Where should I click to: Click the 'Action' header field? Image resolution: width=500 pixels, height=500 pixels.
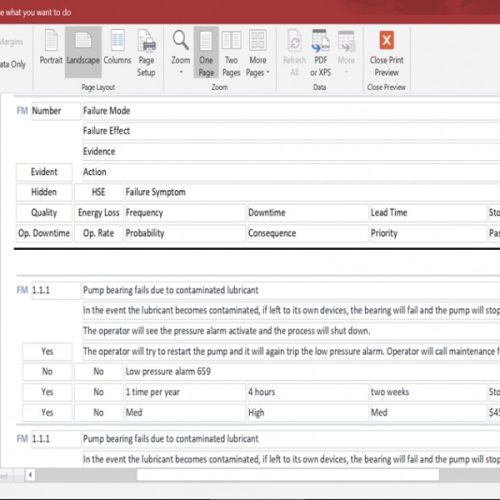(291, 172)
